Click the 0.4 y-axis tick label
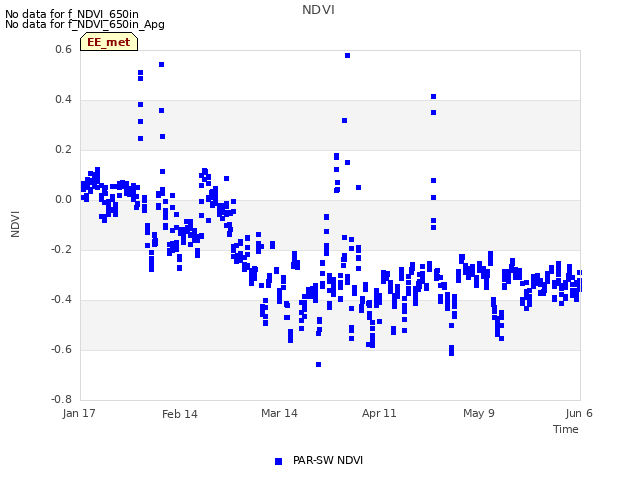This screenshot has height=480, width=640. [63, 100]
